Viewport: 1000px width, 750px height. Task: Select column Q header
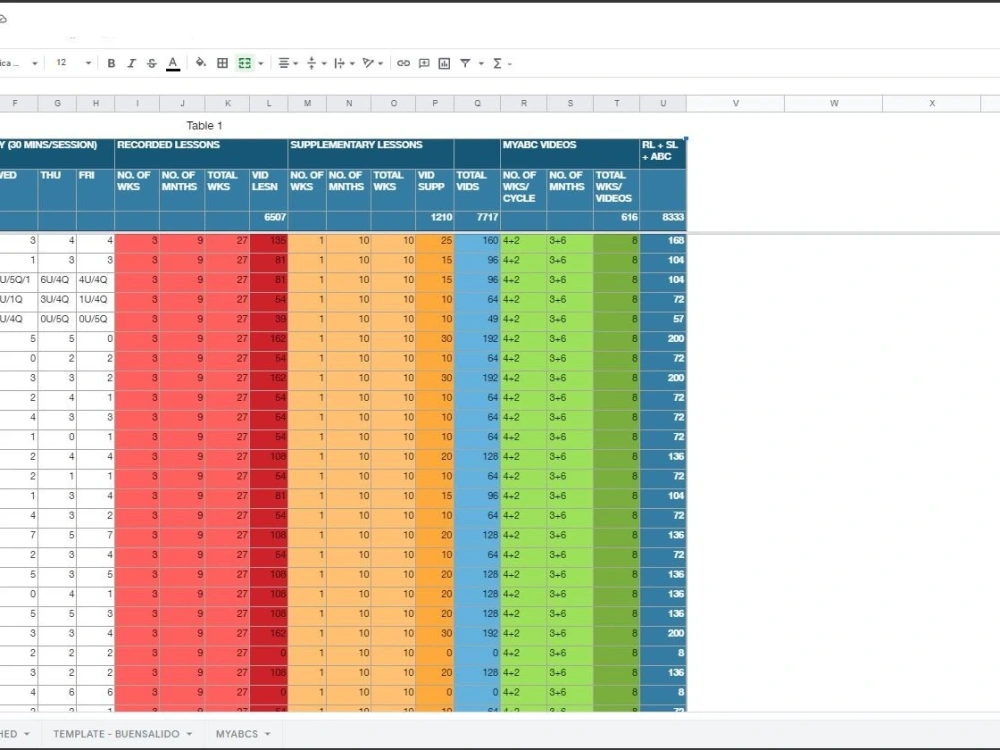click(477, 103)
